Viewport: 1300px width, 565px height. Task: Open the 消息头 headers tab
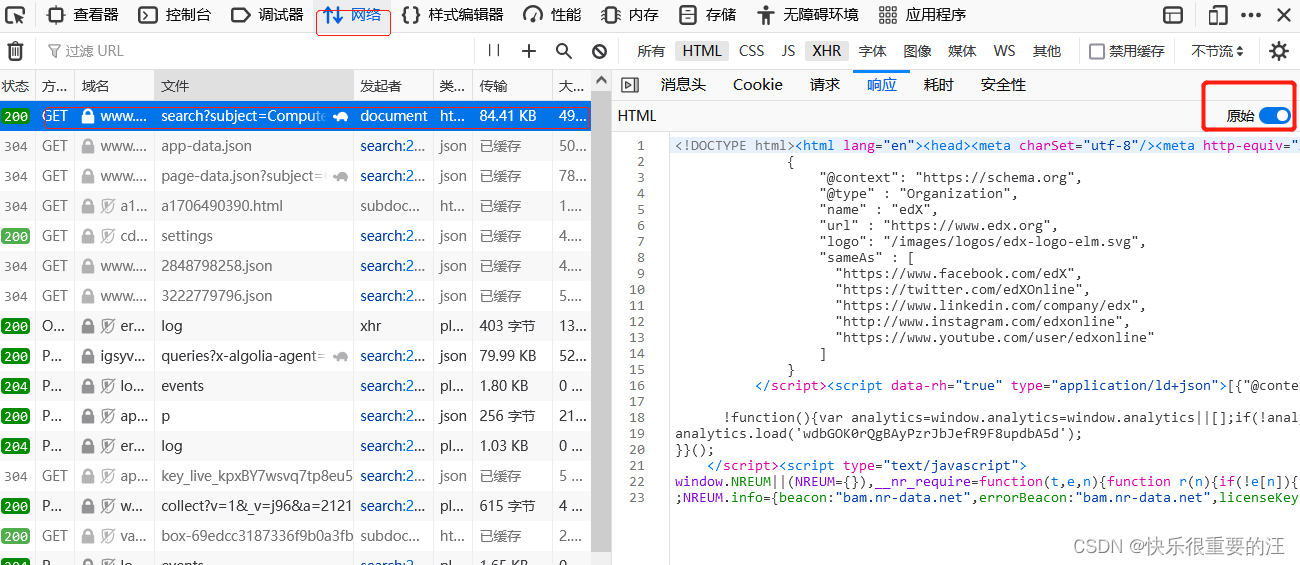(683, 85)
